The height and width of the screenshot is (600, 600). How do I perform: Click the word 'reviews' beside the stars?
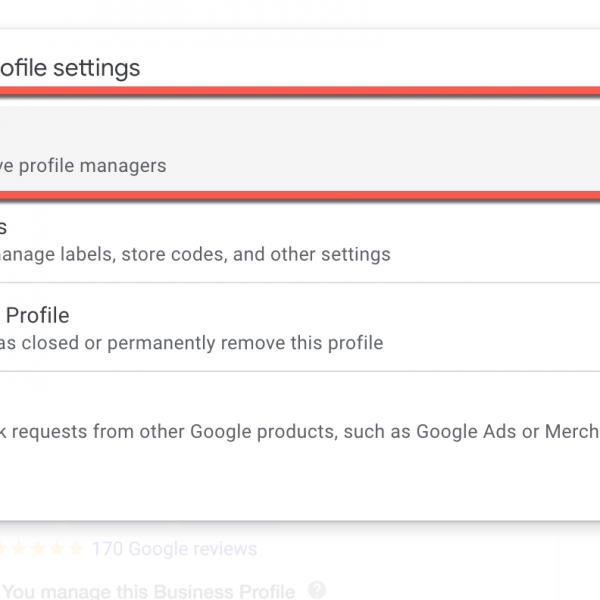[226, 549]
